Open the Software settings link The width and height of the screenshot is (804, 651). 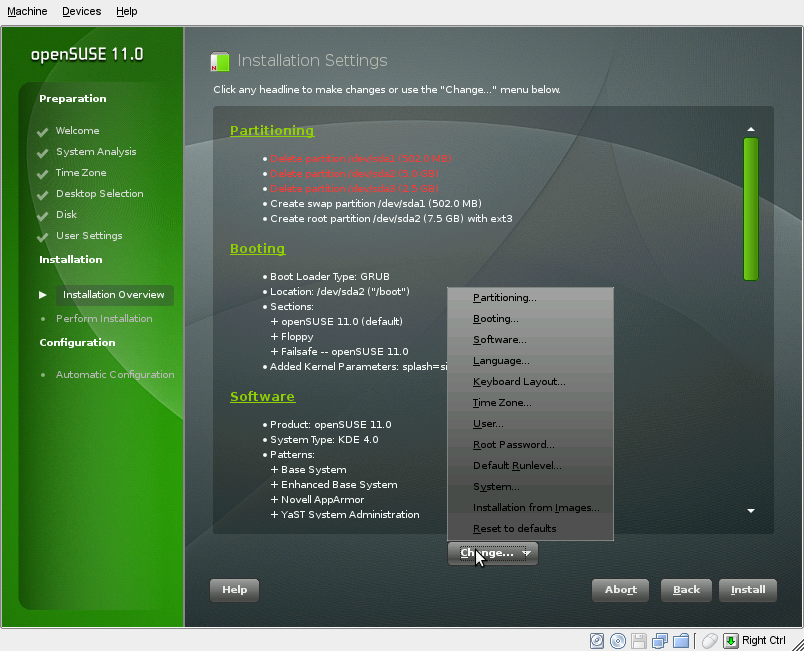click(262, 396)
